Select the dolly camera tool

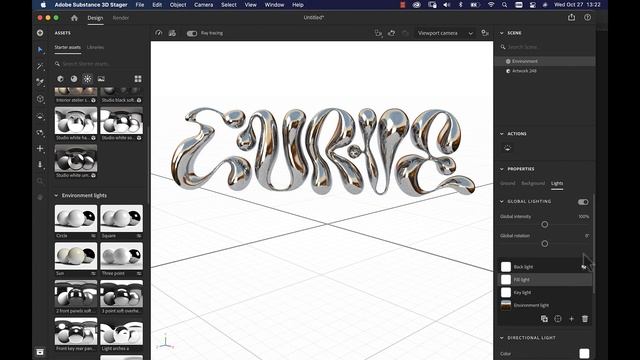(x=40, y=164)
